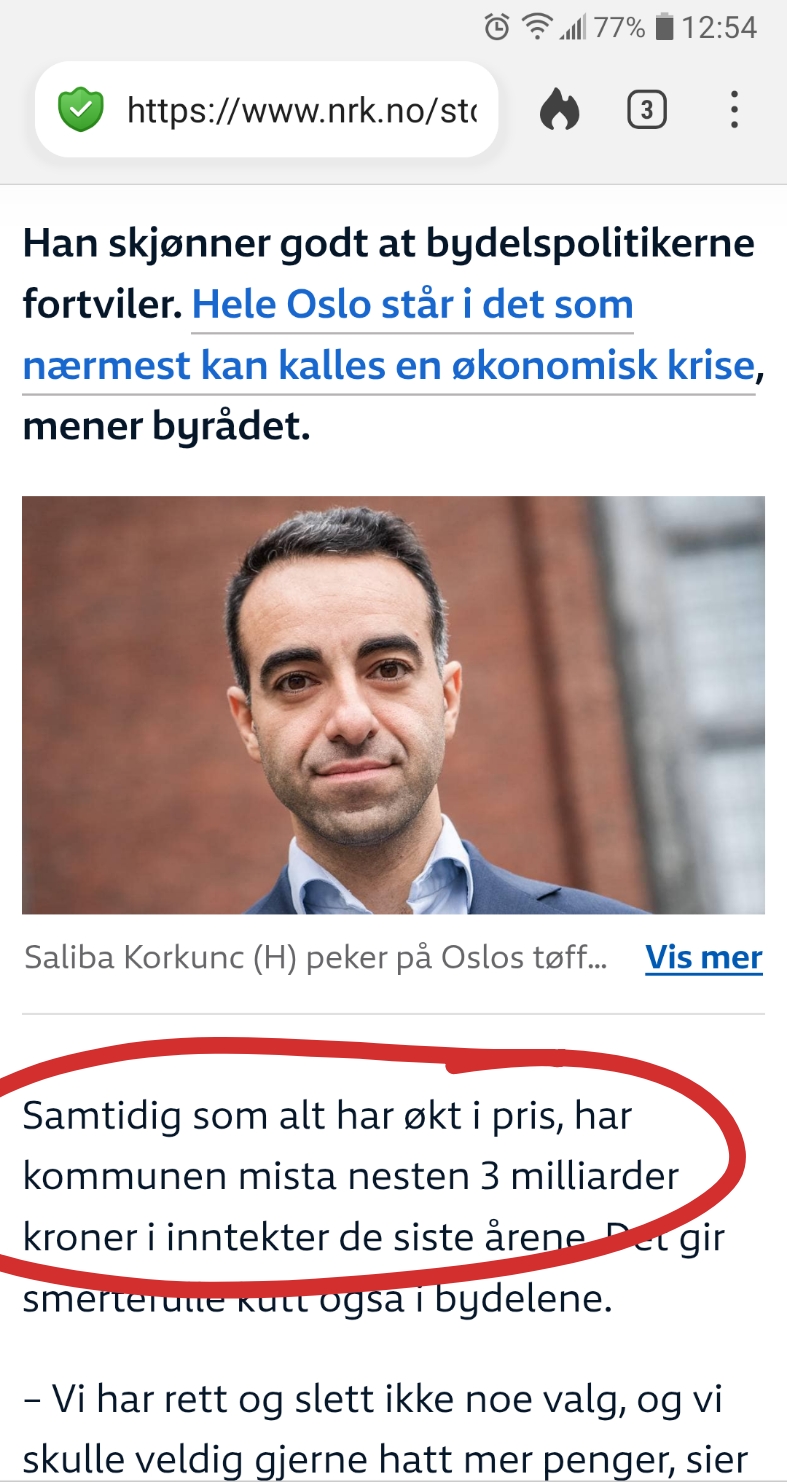Tap the mobile signal strength icon
Viewport: 787px width, 1482px height.
(x=572, y=28)
